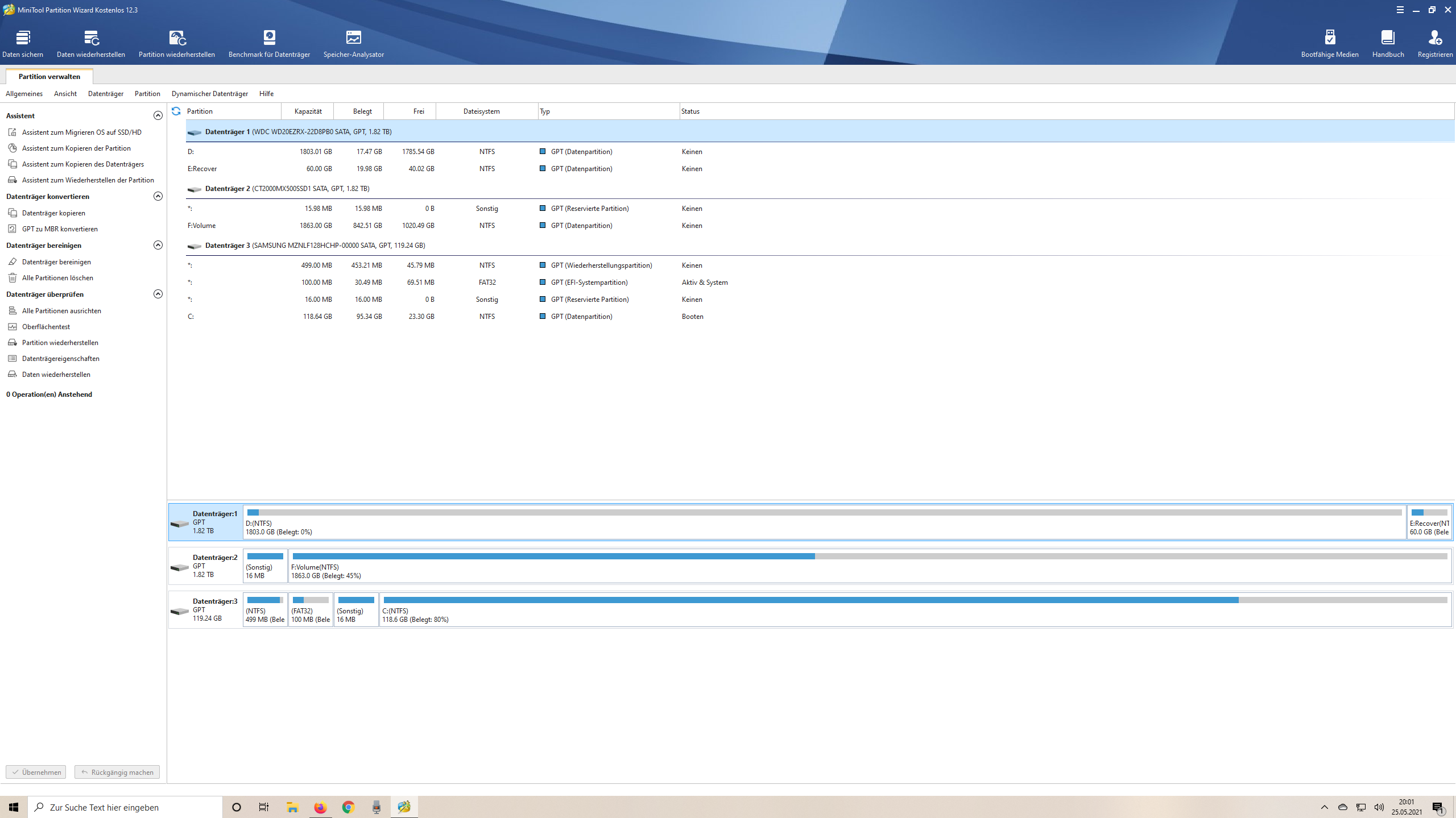Collapse the Datenträger konvertieren section

pos(159,196)
